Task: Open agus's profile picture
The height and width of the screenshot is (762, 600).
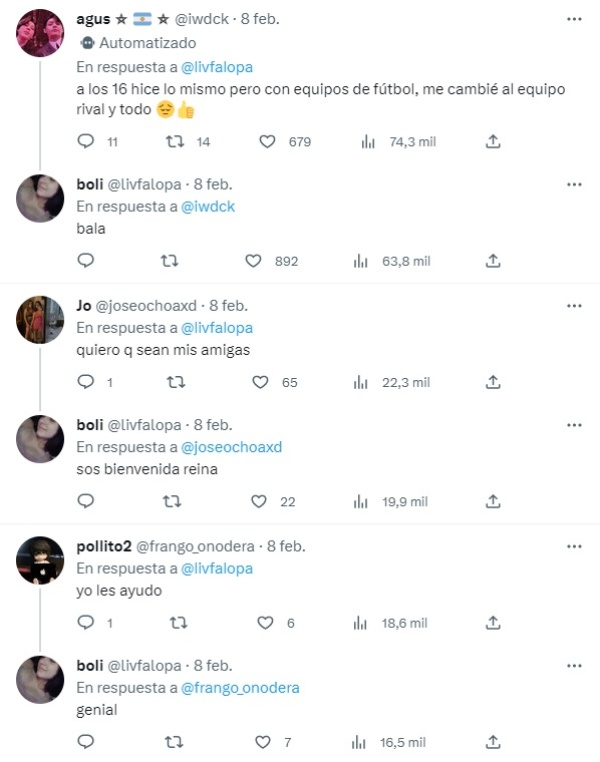Action: [41, 34]
